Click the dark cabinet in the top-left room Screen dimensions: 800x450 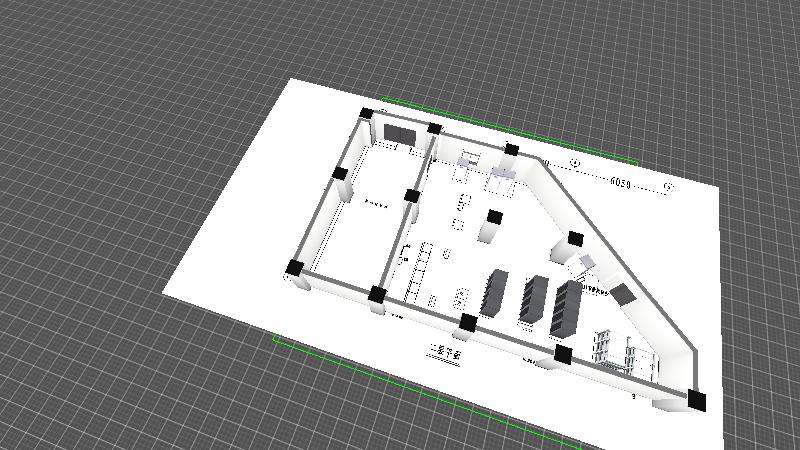pyautogui.click(x=400, y=134)
